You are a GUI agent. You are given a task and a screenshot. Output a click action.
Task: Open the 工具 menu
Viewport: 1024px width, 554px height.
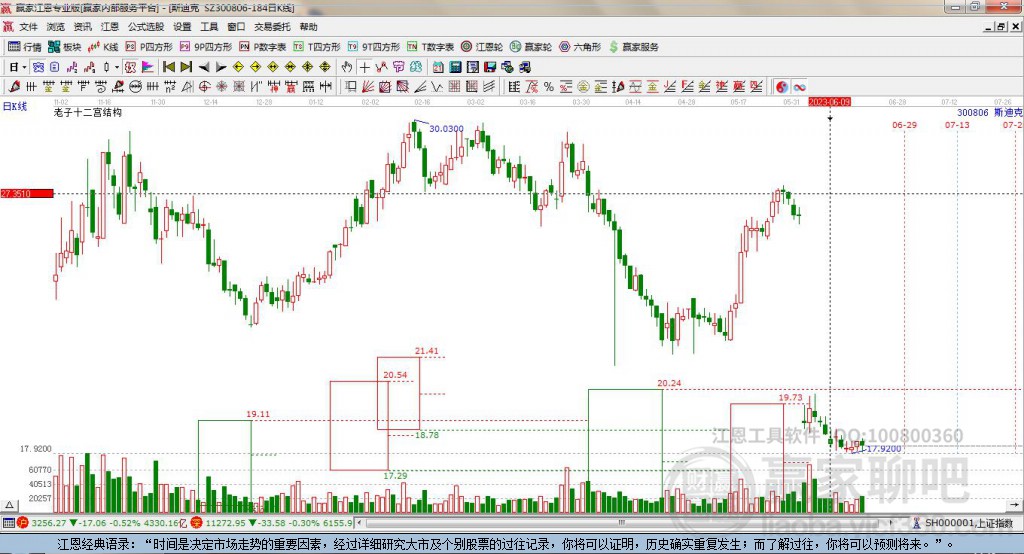[209, 27]
